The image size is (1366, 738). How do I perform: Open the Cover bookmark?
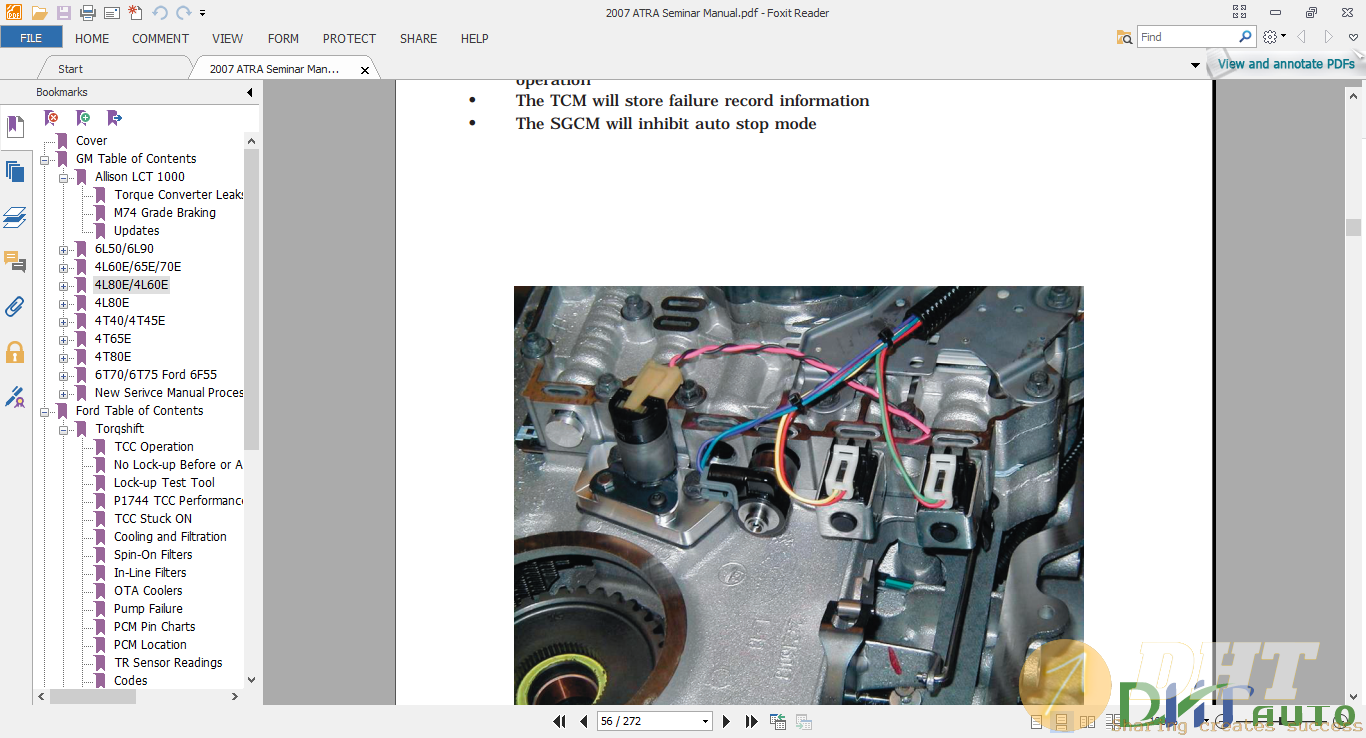91,141
